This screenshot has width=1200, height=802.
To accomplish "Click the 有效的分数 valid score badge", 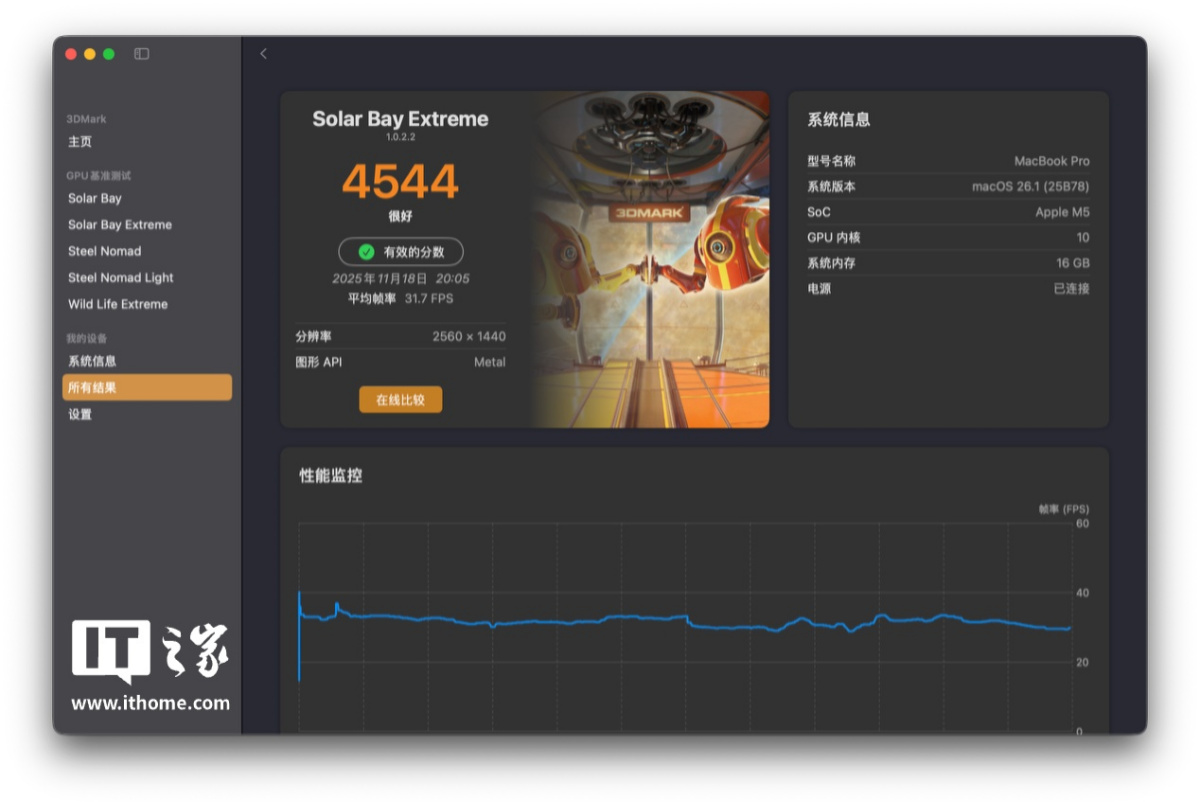I will 401,252.
